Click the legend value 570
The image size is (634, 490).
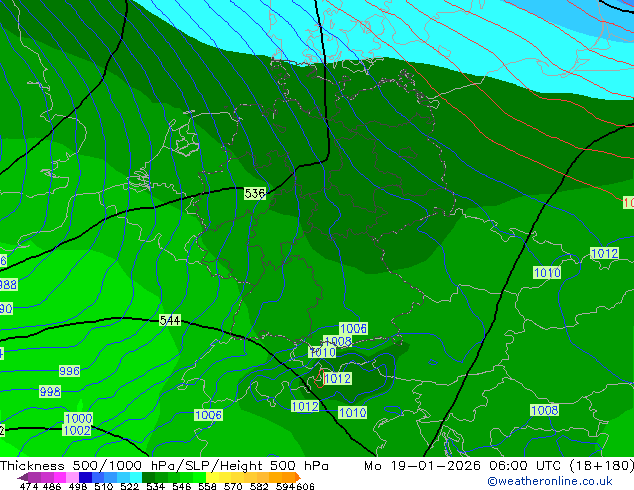[233, 486]
